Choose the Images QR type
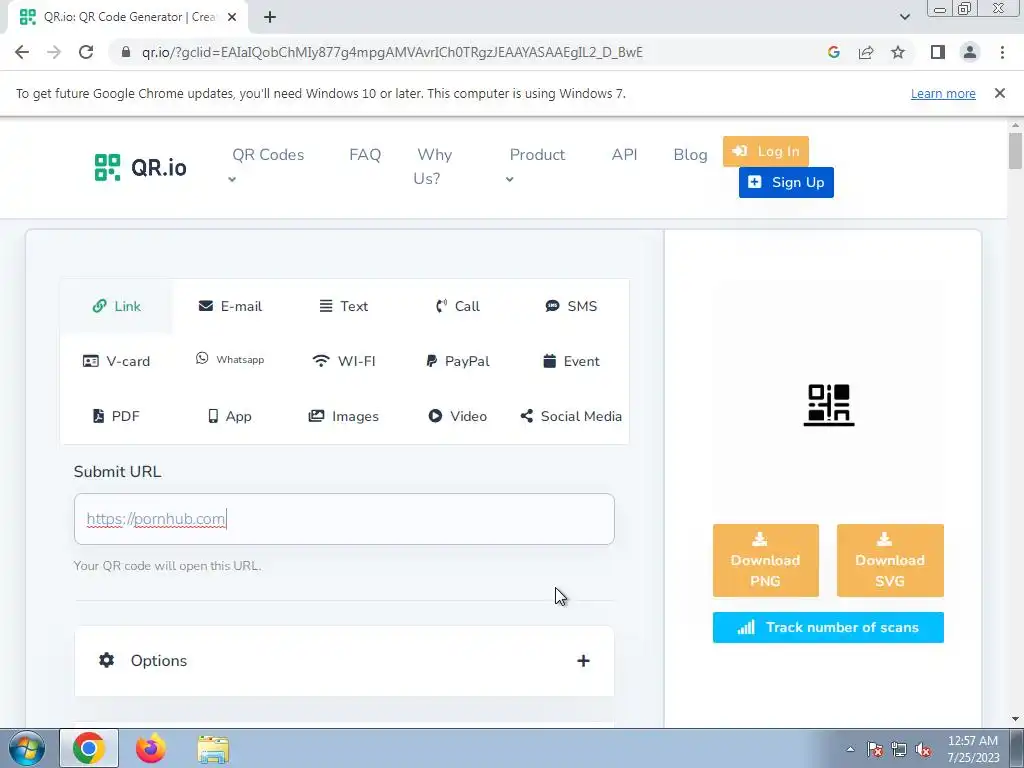1024x768 pixels. [344, 416]
